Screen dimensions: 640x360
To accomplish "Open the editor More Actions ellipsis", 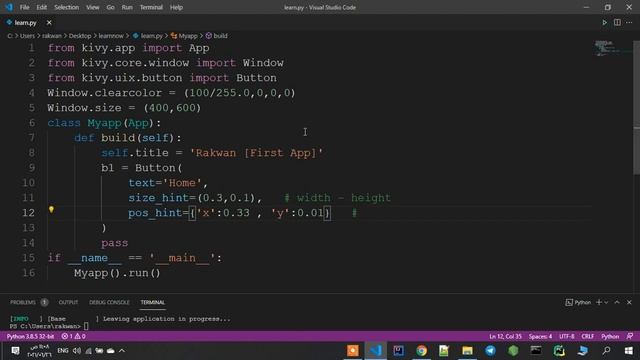I will pyautogui.click(x=629, y=23).
